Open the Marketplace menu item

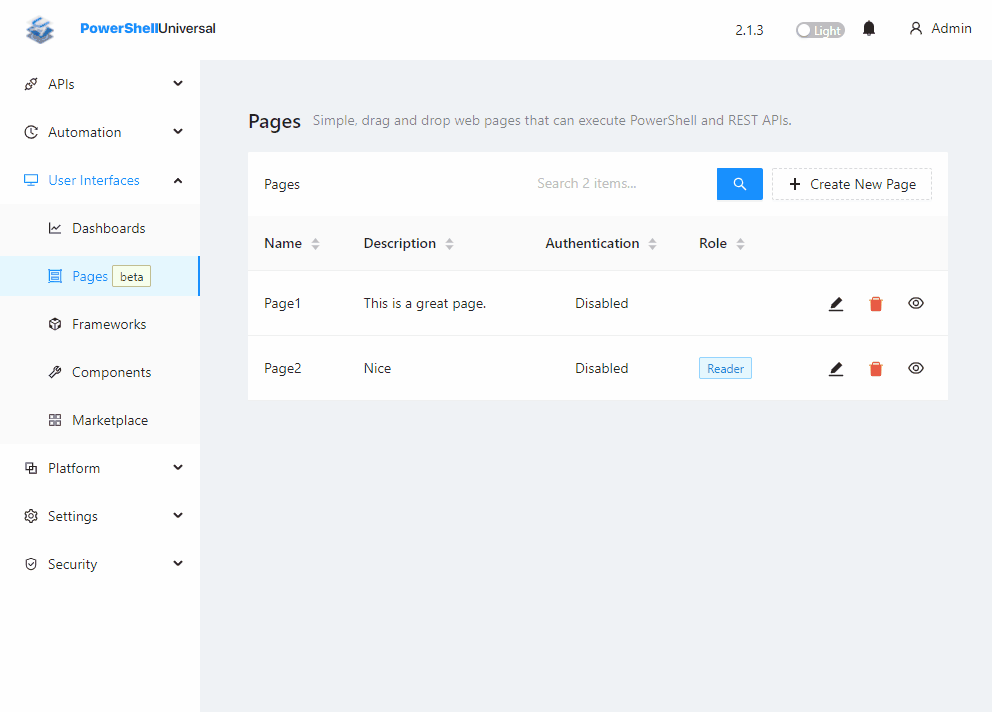(x=100, y=420)
